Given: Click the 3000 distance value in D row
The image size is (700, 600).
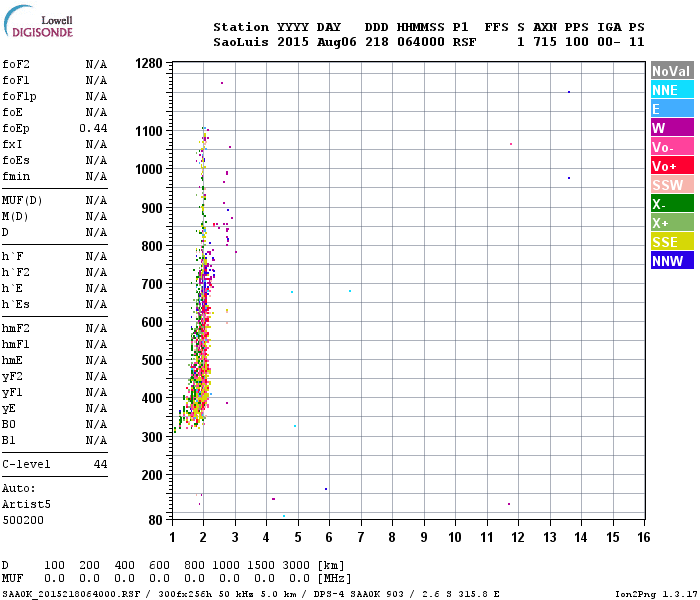Looking at the screenshot, I should pyautogui.click(x=296, y=566).
